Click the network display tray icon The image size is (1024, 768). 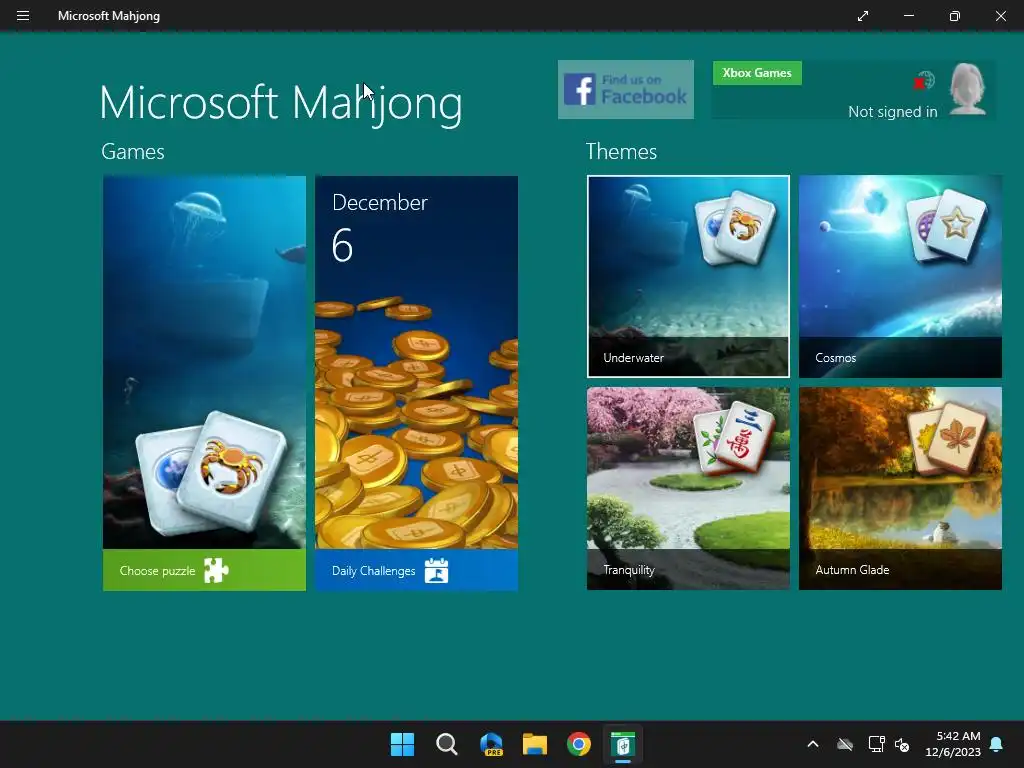coord(876,744)
